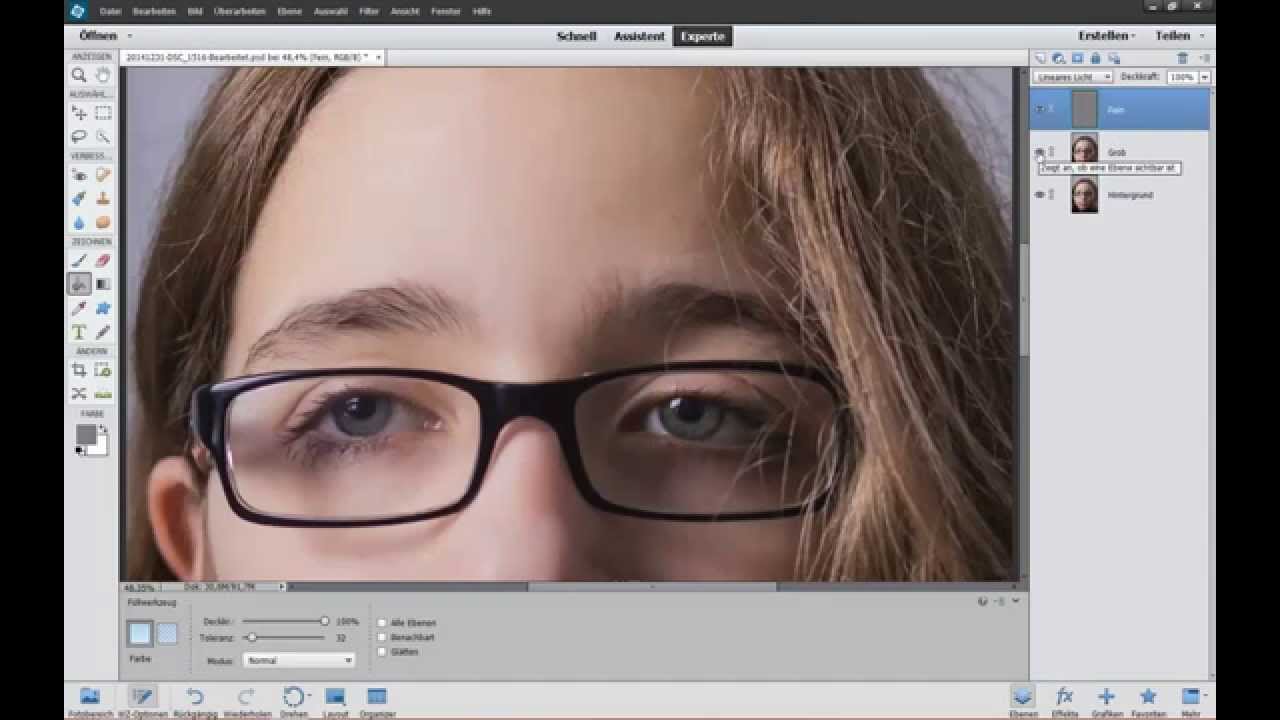Enable the Benachbart checkbox
This screenshot has height=720, width=1280.
point(382,637)
